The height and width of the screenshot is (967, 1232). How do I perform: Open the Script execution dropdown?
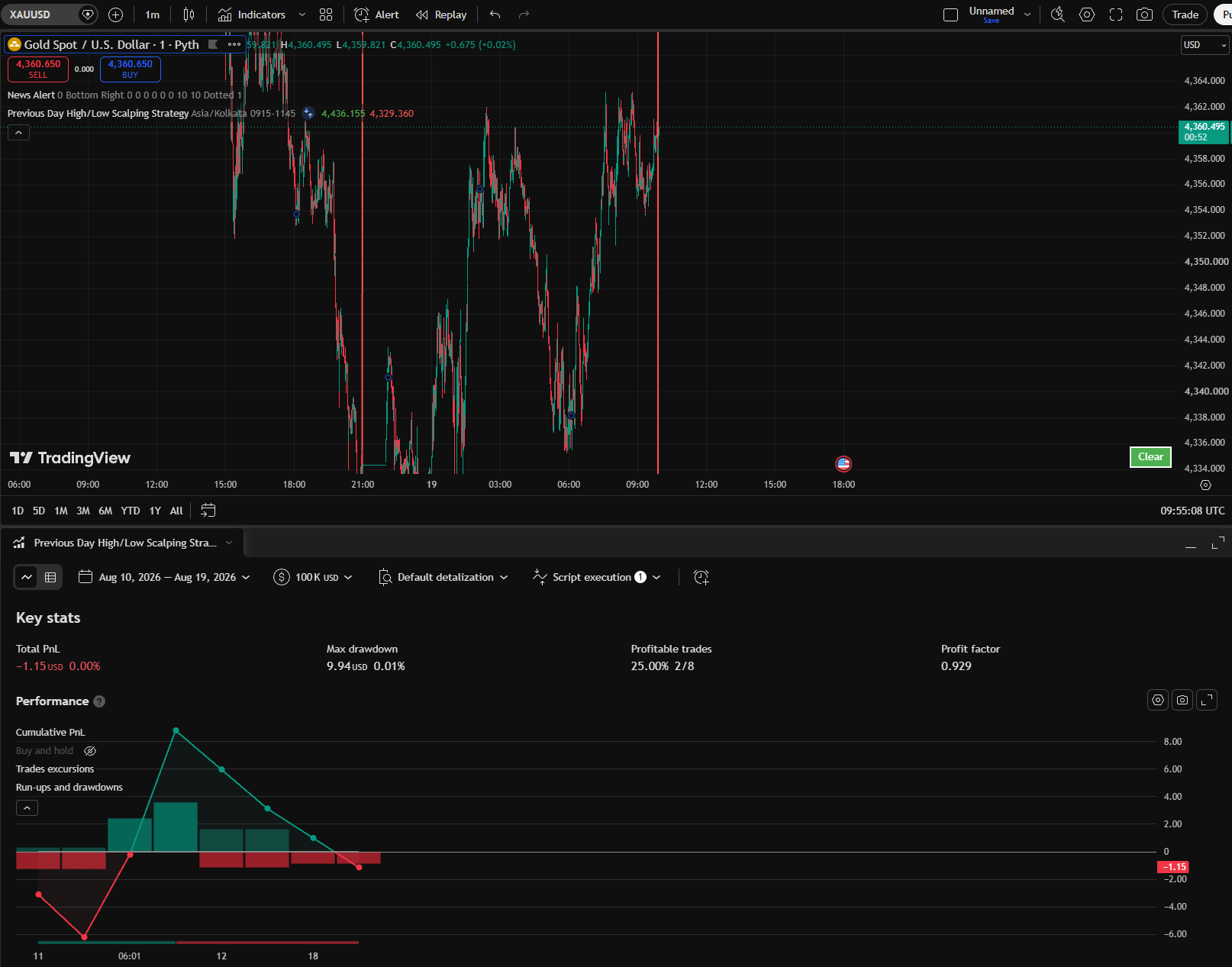tap(597, 577)
